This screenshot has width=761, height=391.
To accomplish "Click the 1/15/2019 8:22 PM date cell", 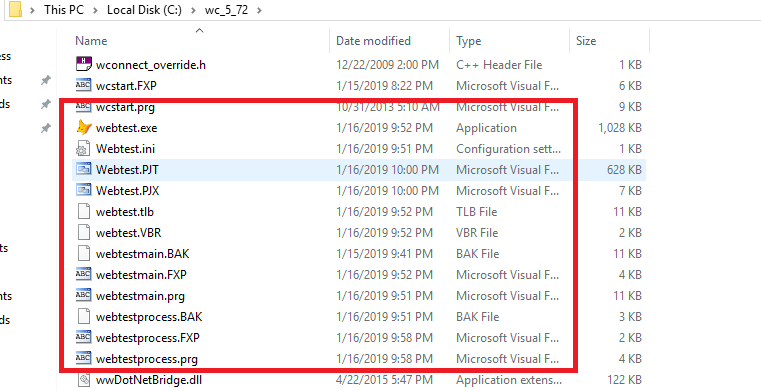I will click(x=384, y=85).
